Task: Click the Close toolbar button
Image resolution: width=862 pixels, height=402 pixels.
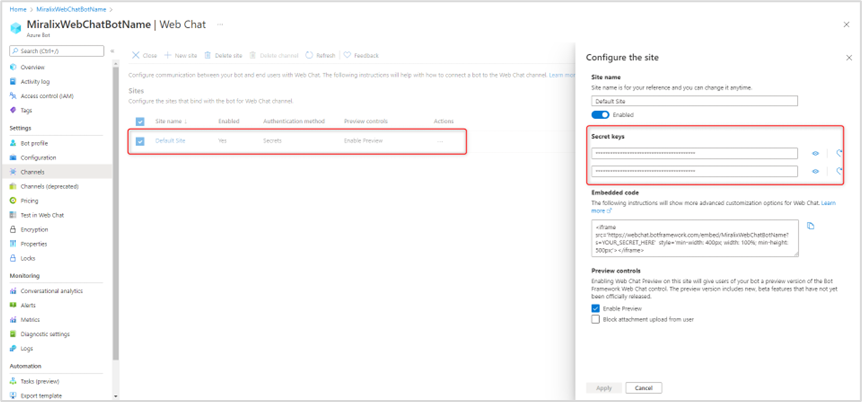Action: (145, 56)
